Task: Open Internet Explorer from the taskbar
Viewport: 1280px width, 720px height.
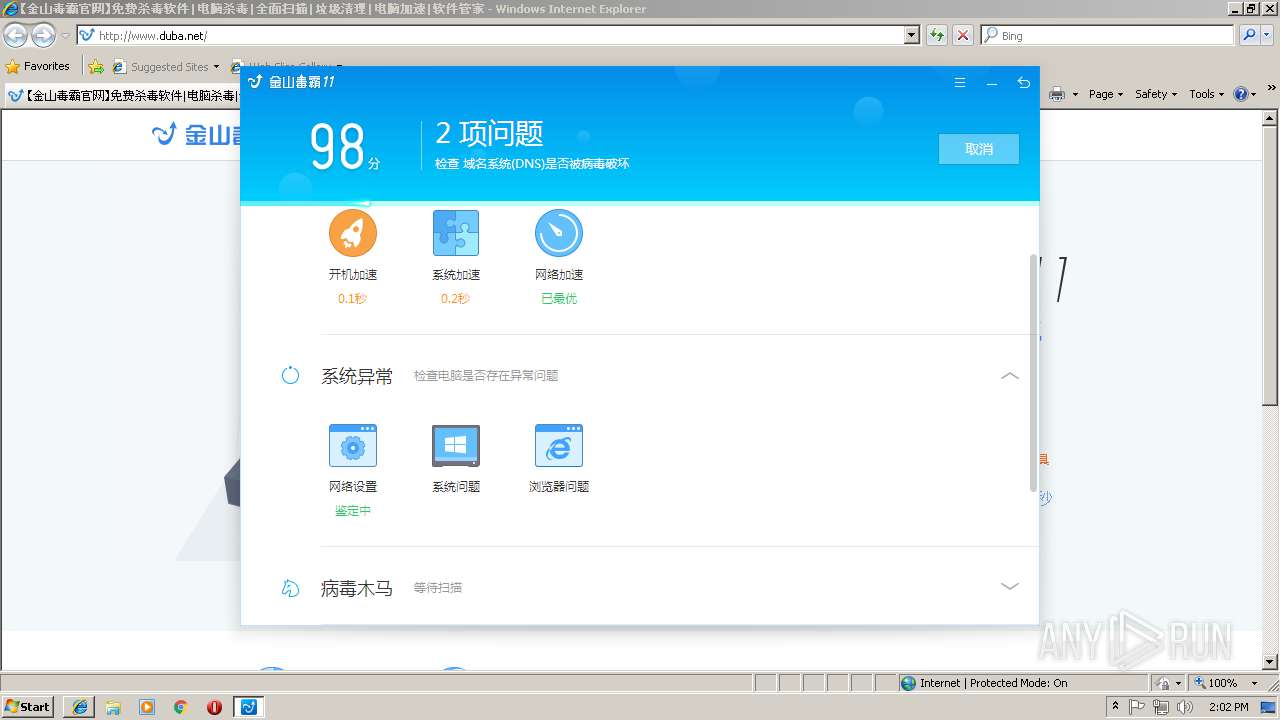Action: (80, 707)
